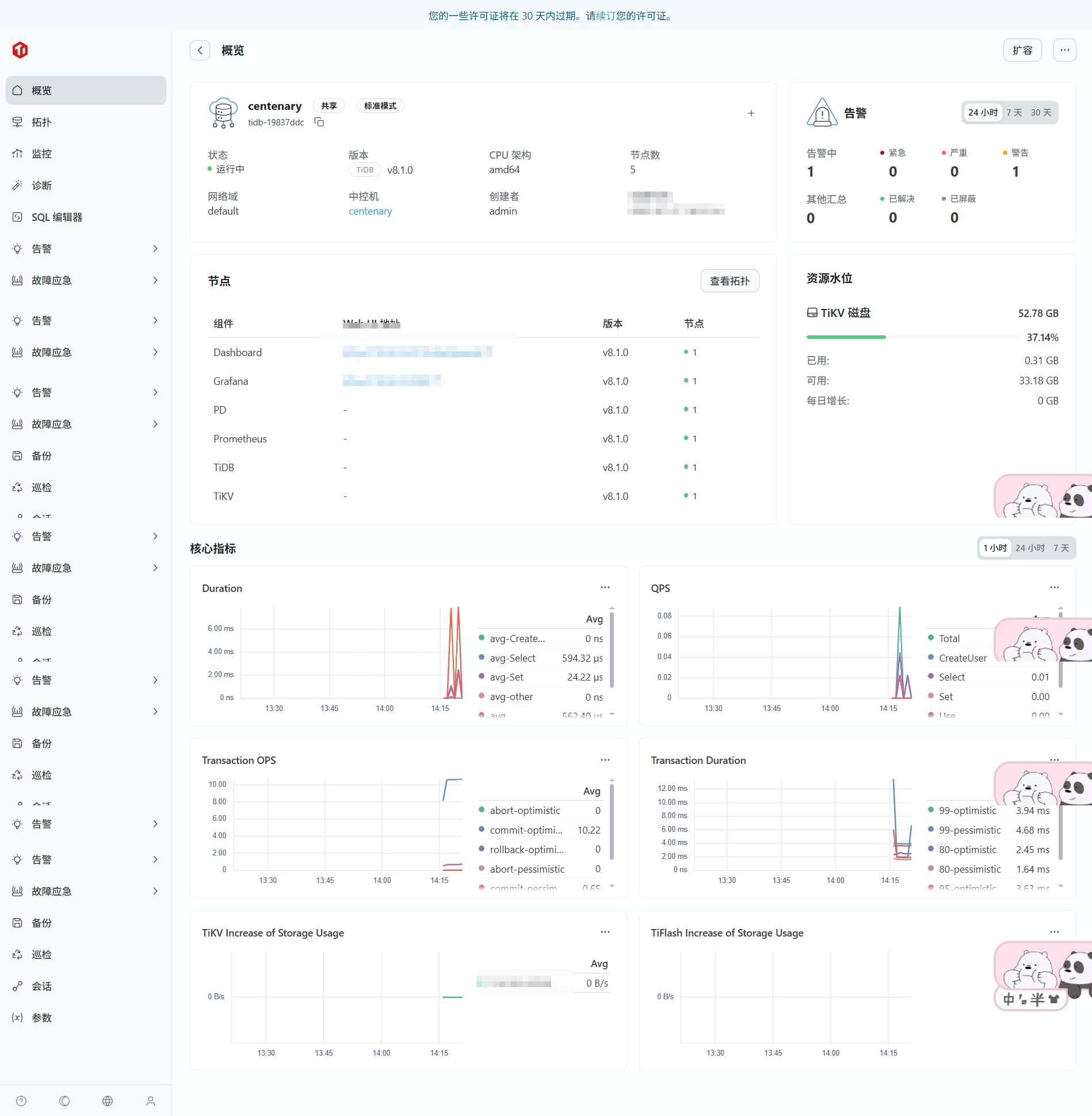Click the rollback-optimi... legend color dot
This screenshot has width=1092, height=1116.
pyautogui.click(x=482, y=849)
